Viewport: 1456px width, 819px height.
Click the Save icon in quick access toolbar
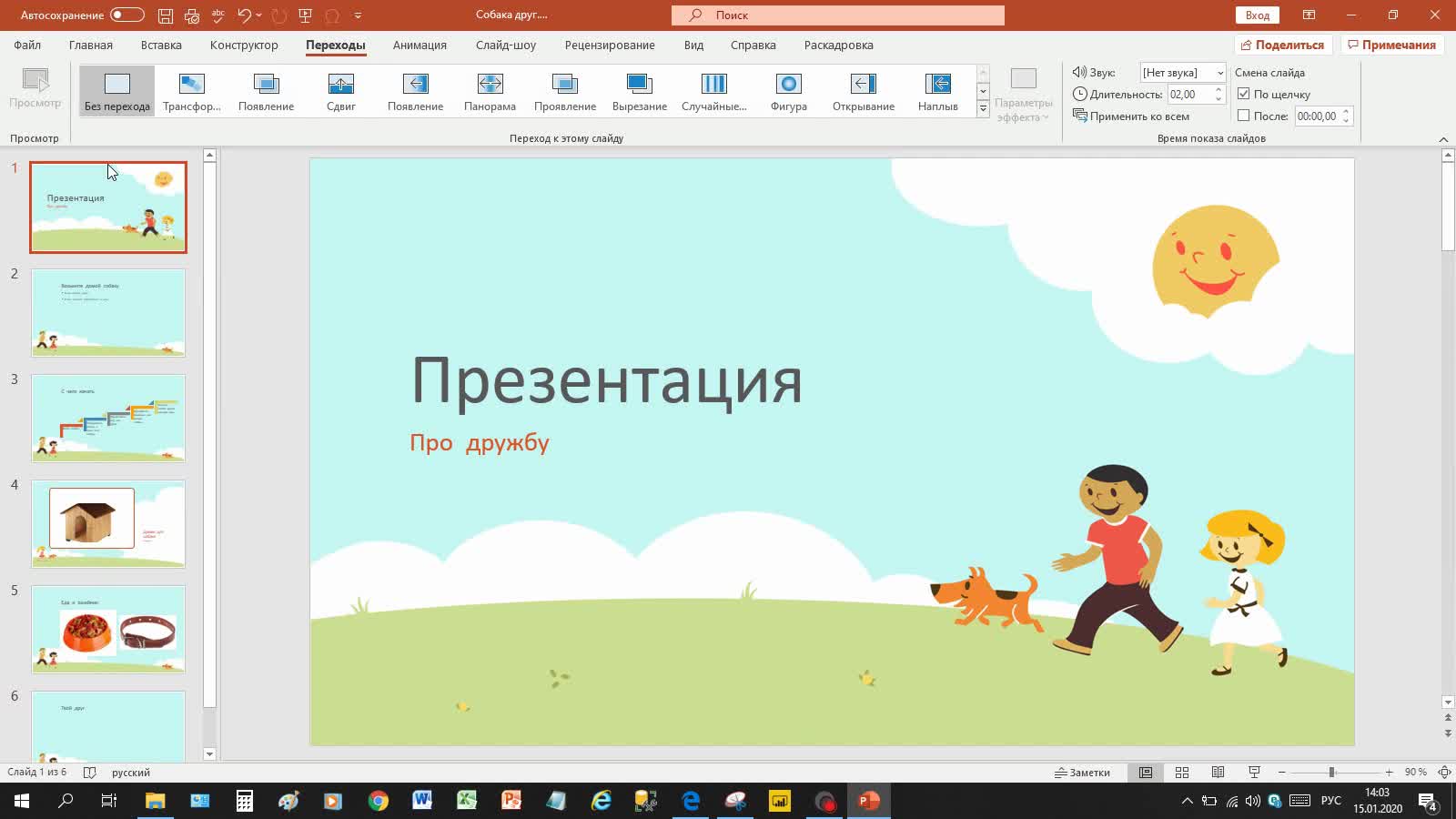[166, 15]
